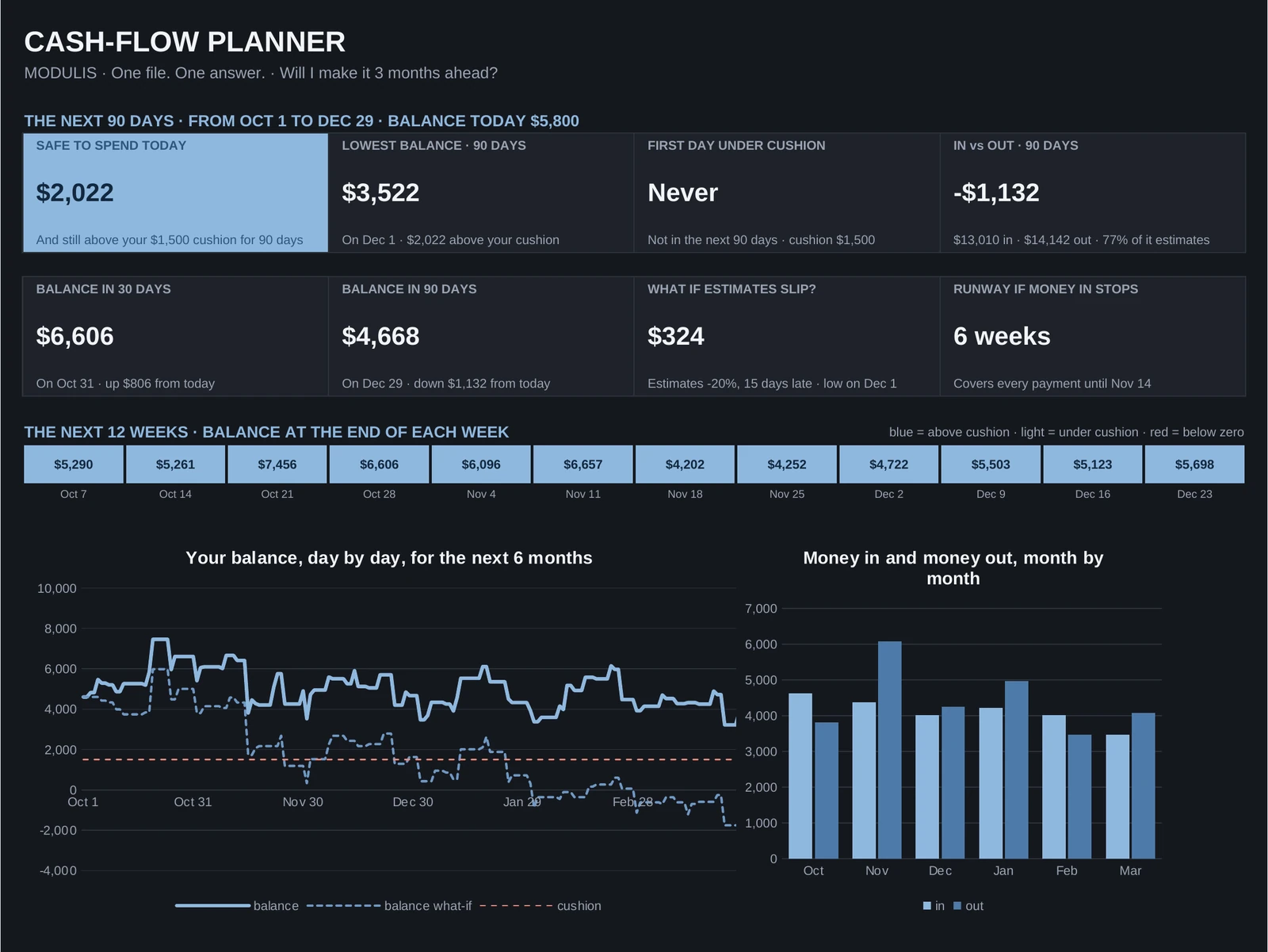Click the '6 weeks' runway value
Screen dimensions: 1268x952
(1002, 336)
